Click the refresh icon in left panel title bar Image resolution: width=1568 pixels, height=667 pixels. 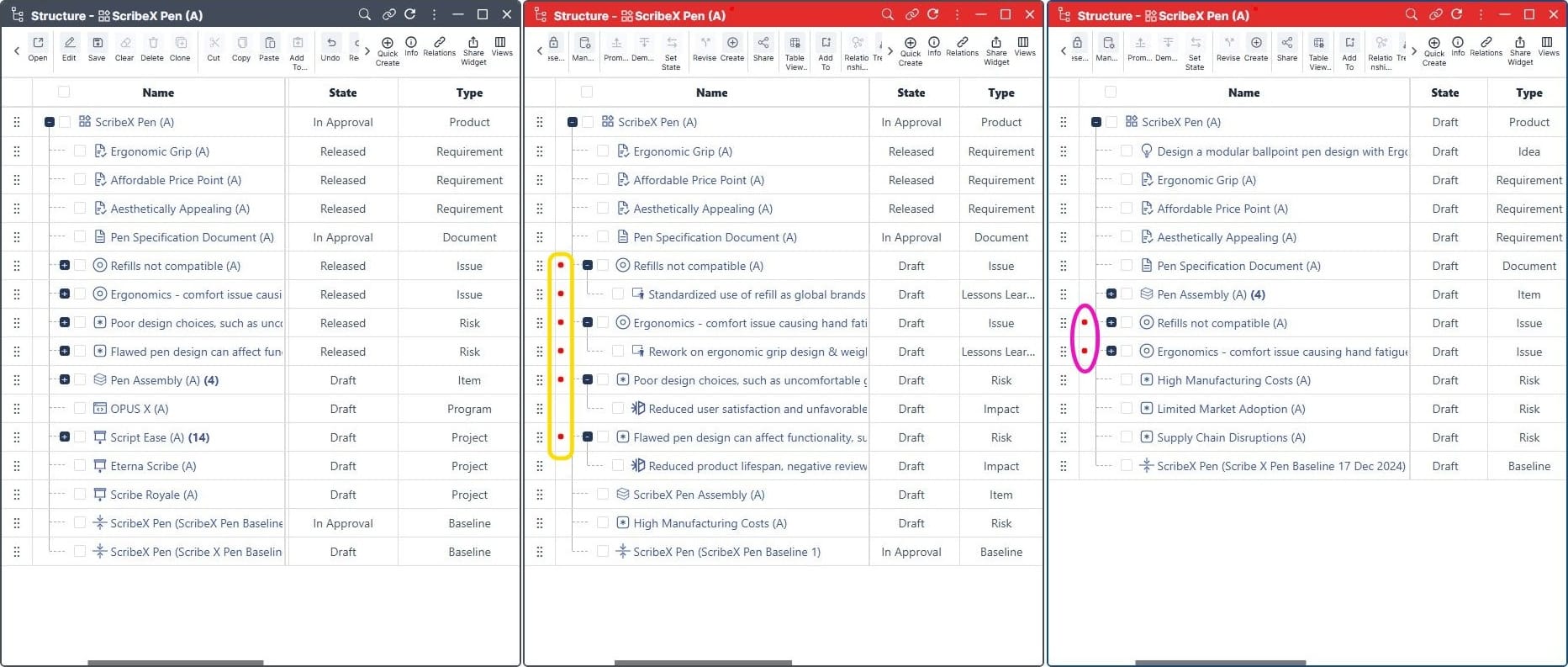click(410, 14)
